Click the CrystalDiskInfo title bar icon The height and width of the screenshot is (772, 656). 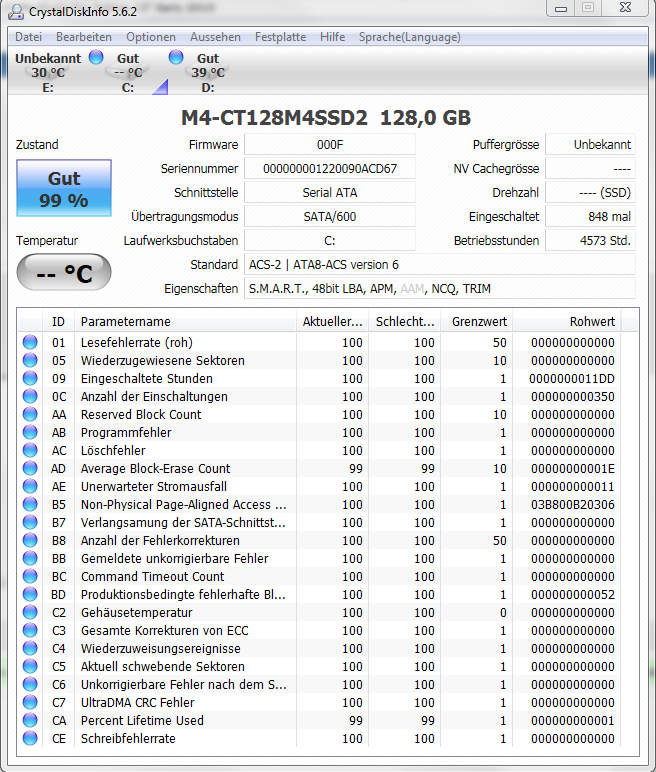(16, 11)
